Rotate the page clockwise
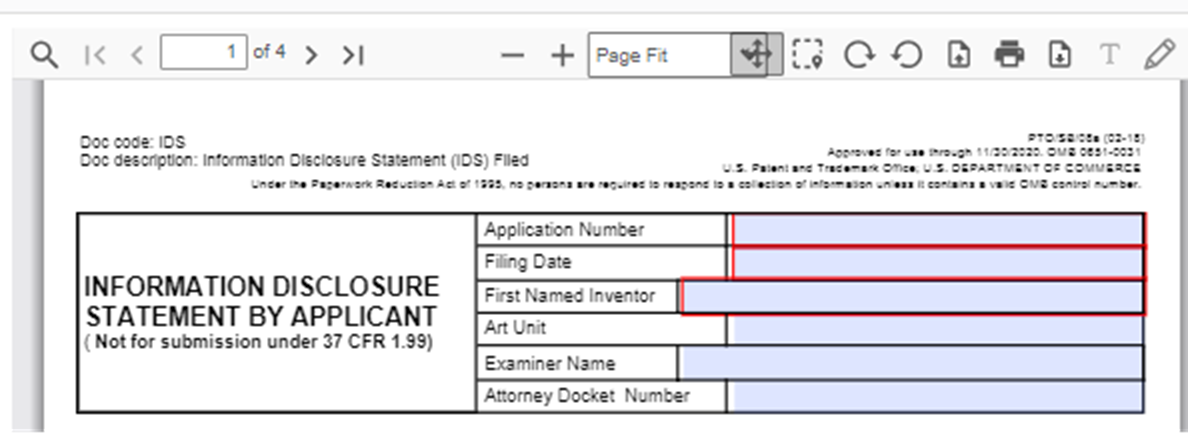 point(857,55)
